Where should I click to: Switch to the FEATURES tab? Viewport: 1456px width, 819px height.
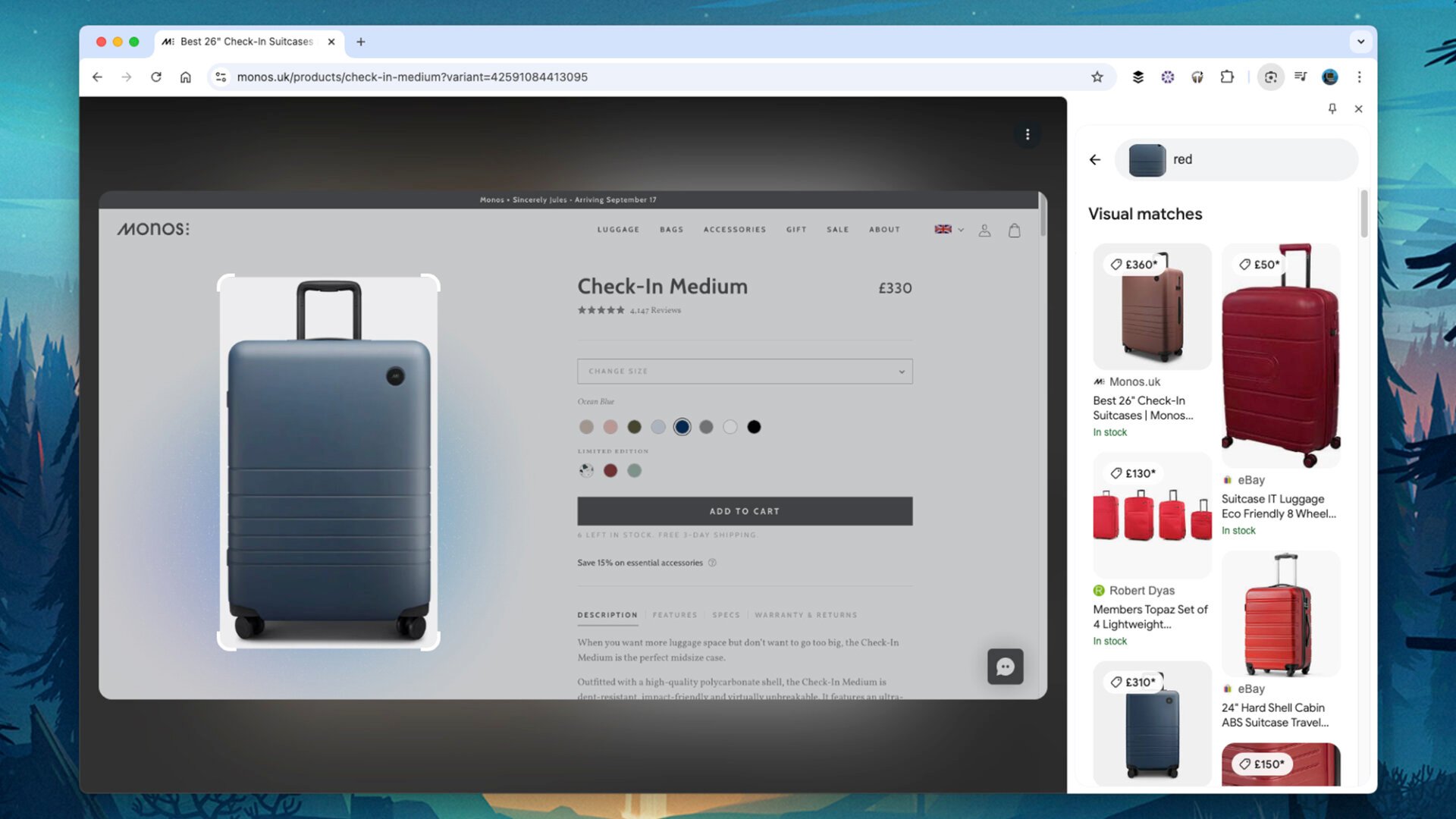675,614
